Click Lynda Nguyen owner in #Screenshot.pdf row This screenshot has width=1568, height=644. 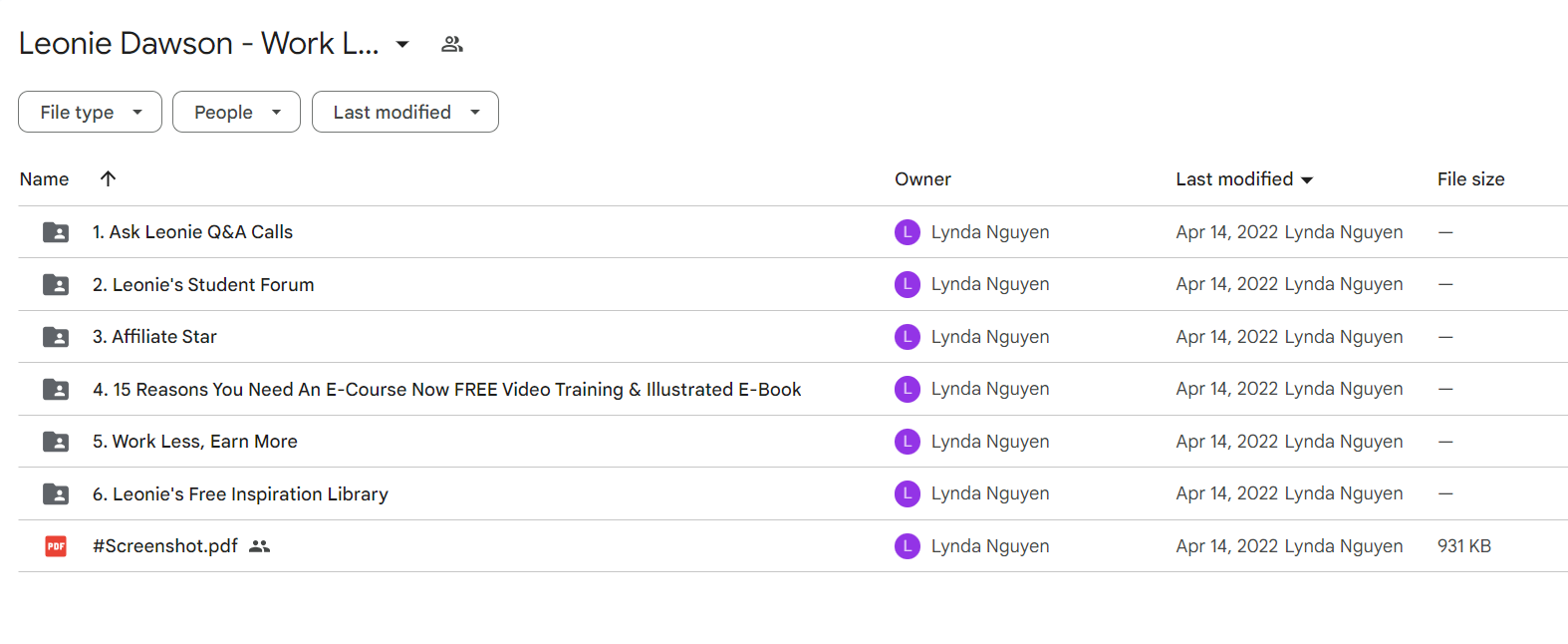click(x=990, y=546)
